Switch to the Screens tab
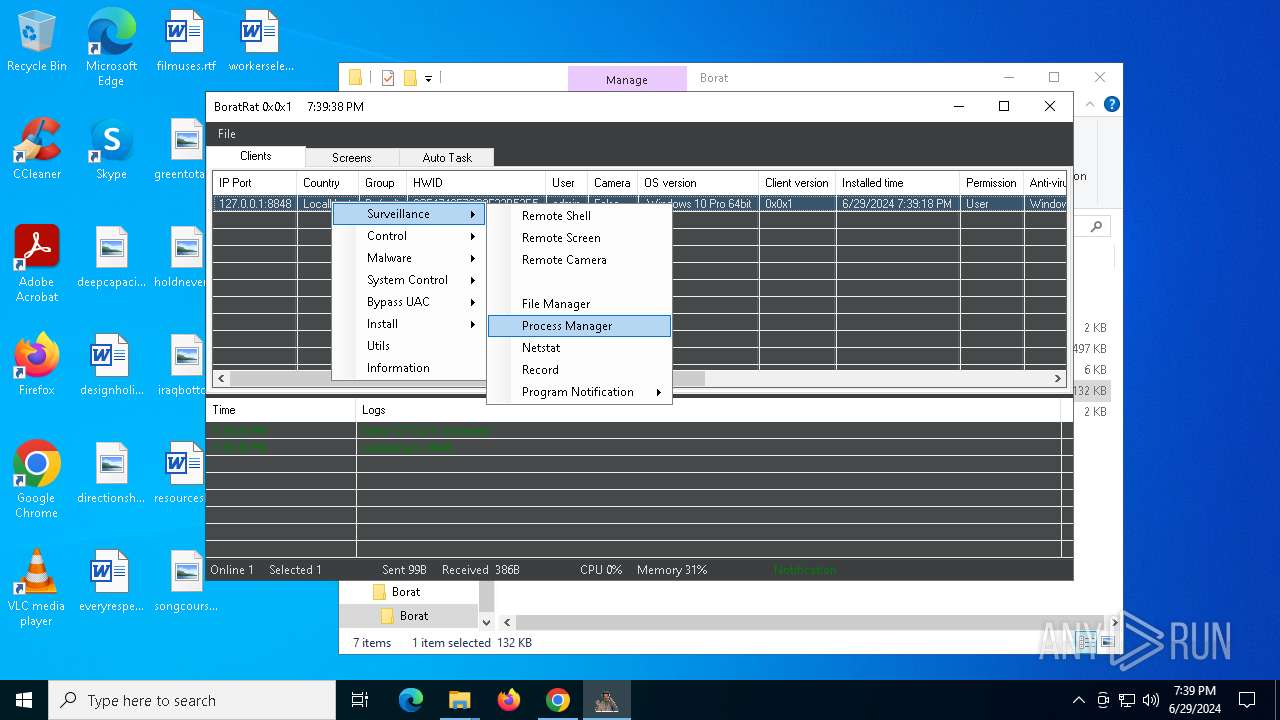 [351, 158]
